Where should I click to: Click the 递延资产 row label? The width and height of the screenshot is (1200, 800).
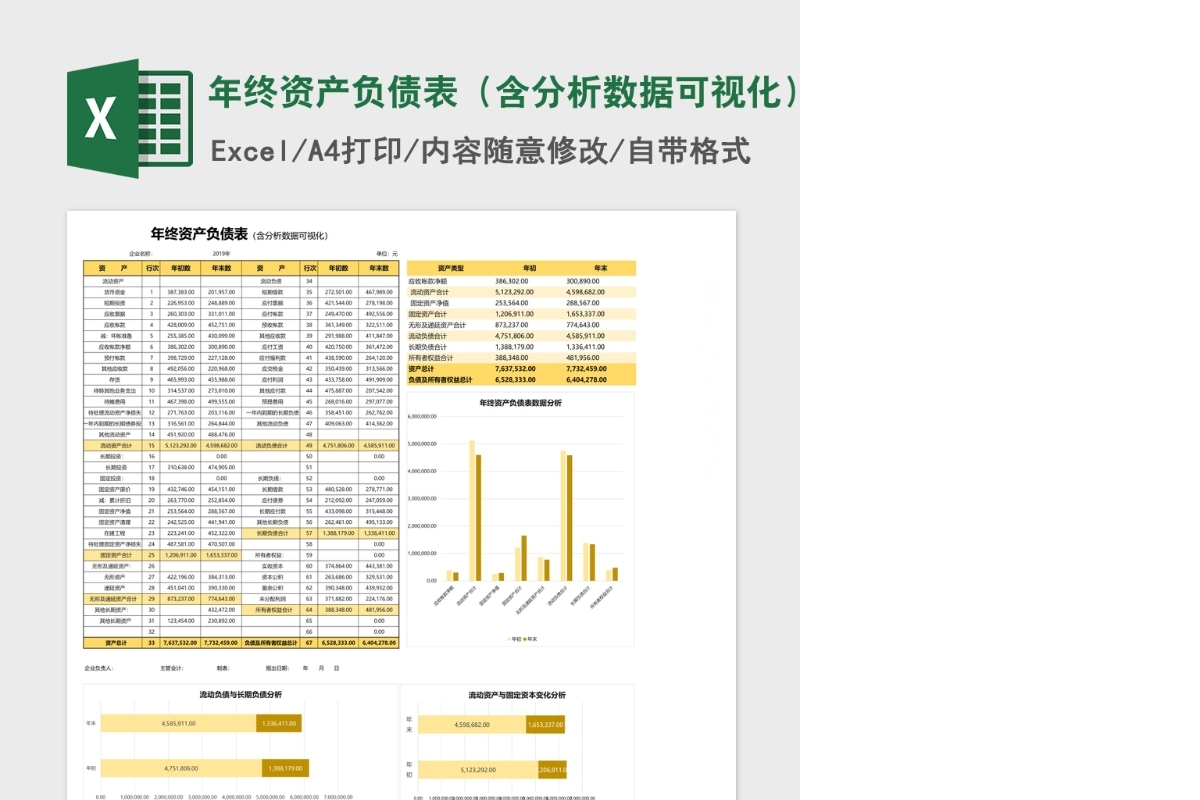[x=115, y=588]
